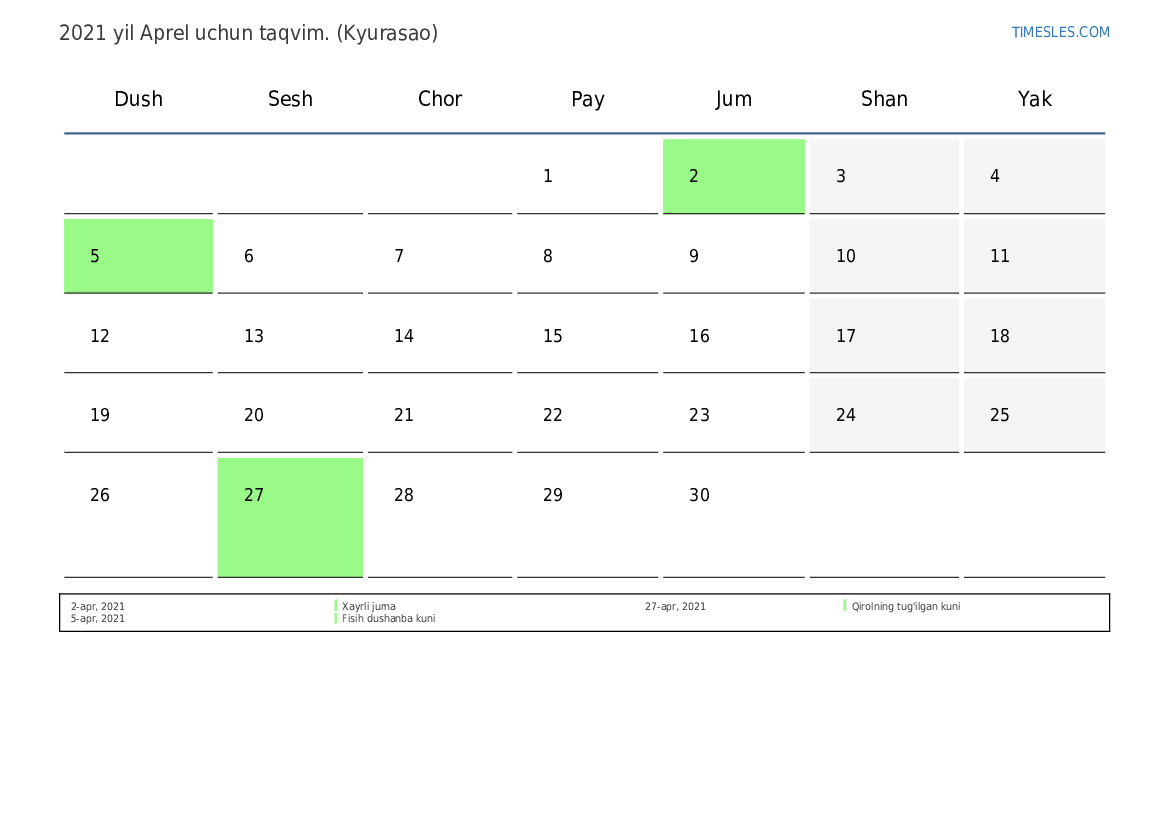
Task: Click Sunday date 25
Action: point(1034,415)
